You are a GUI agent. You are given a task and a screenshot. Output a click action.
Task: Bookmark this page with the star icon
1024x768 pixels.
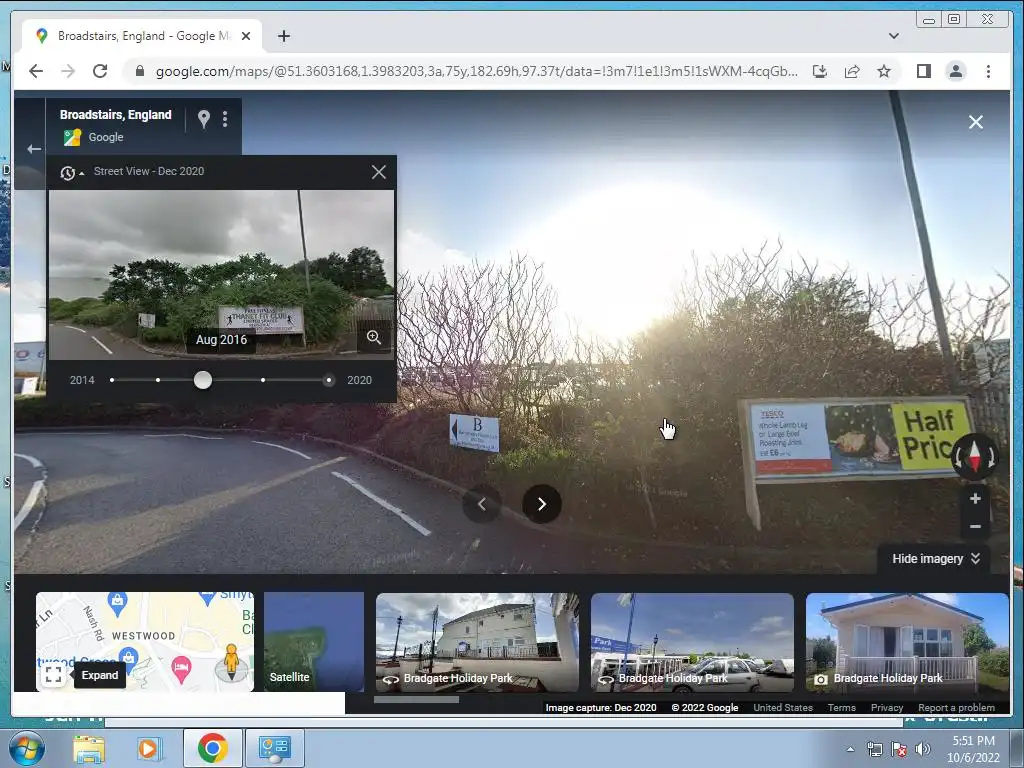coord(884,71)
